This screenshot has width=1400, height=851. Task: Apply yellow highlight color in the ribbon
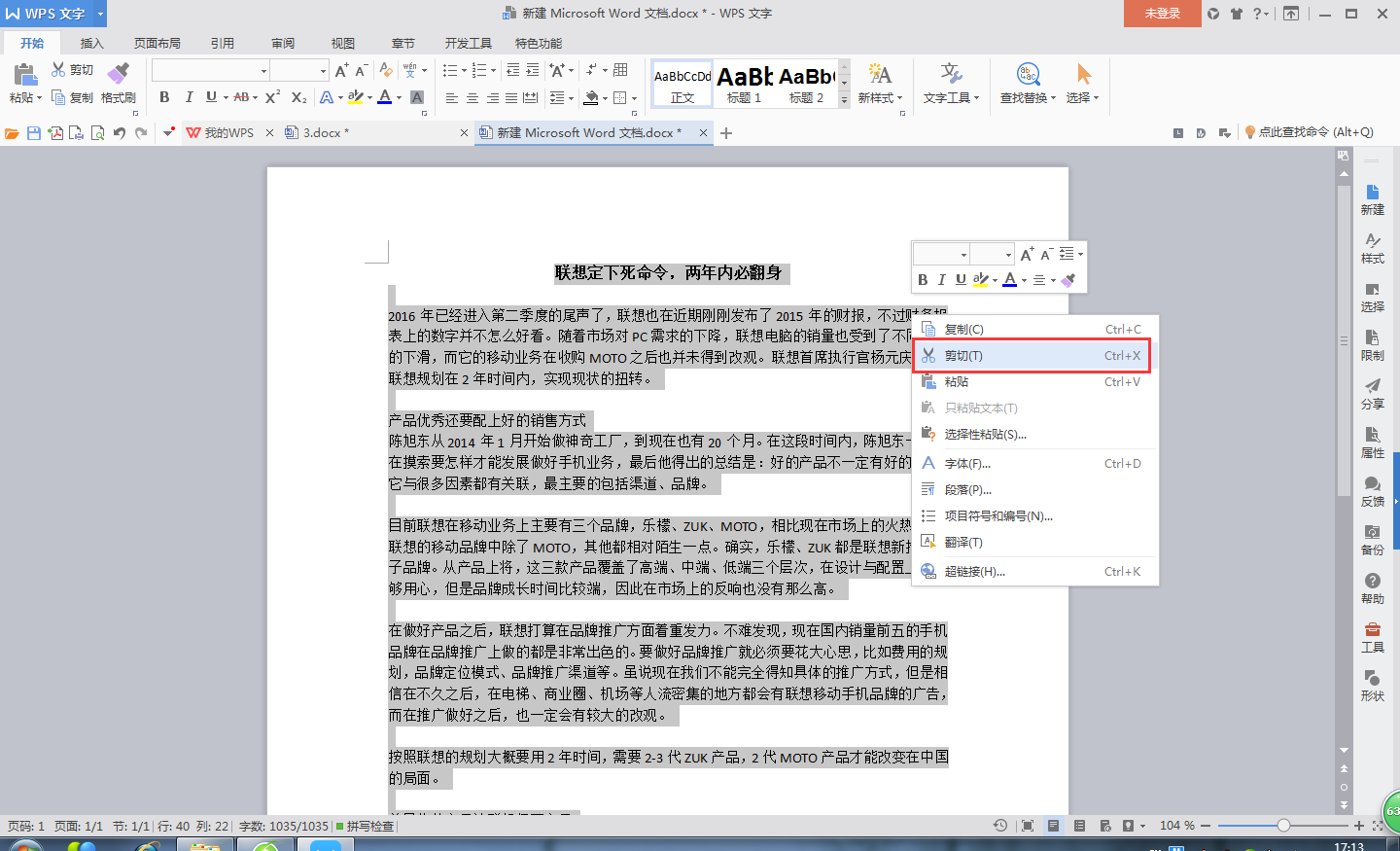[356, 97]
